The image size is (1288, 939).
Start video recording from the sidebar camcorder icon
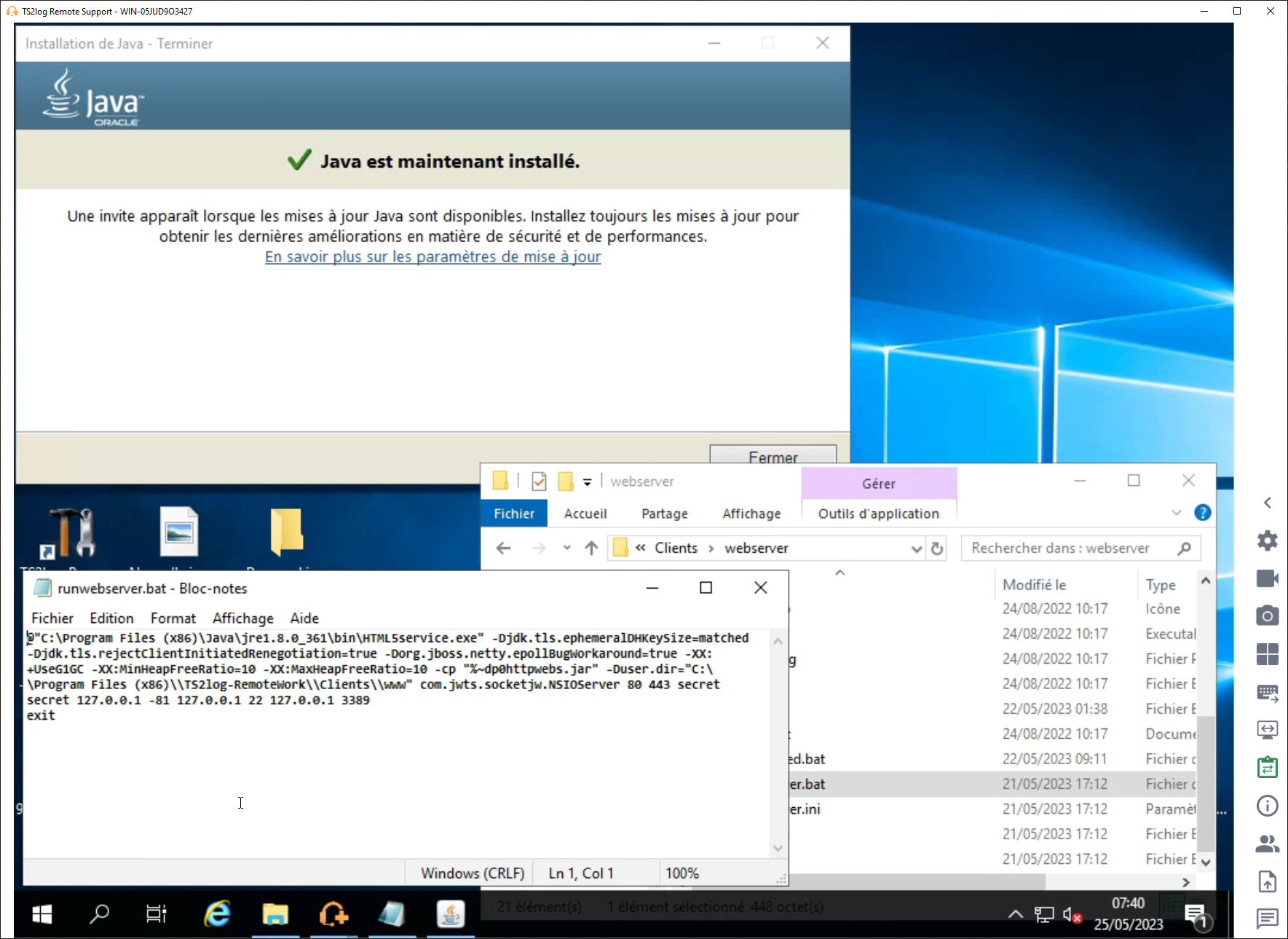click(x=1268, y=578)
